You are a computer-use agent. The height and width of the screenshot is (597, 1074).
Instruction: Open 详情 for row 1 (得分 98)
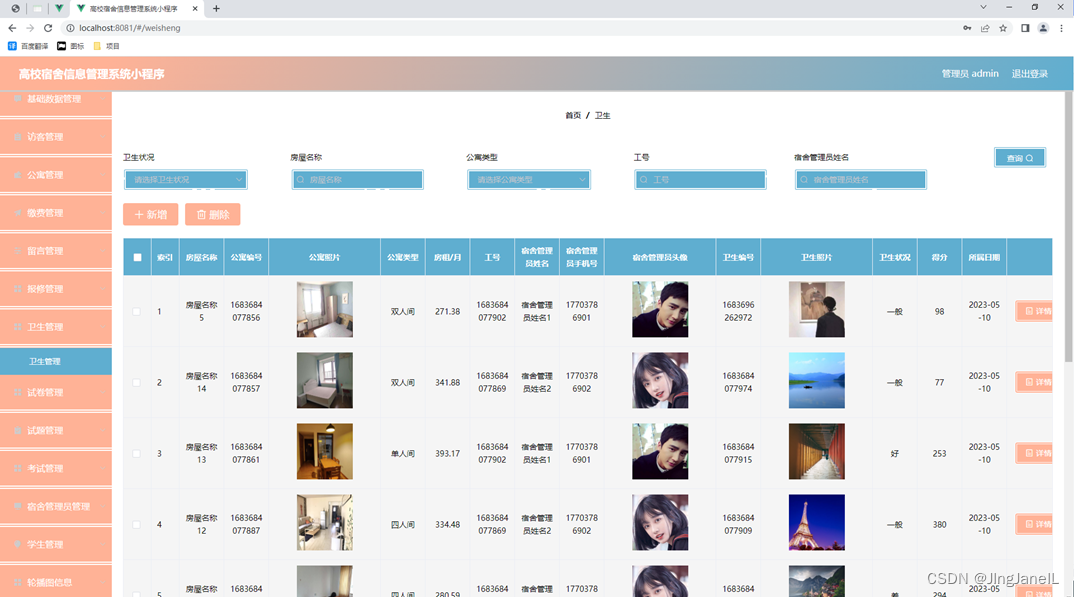(1034, 311)
